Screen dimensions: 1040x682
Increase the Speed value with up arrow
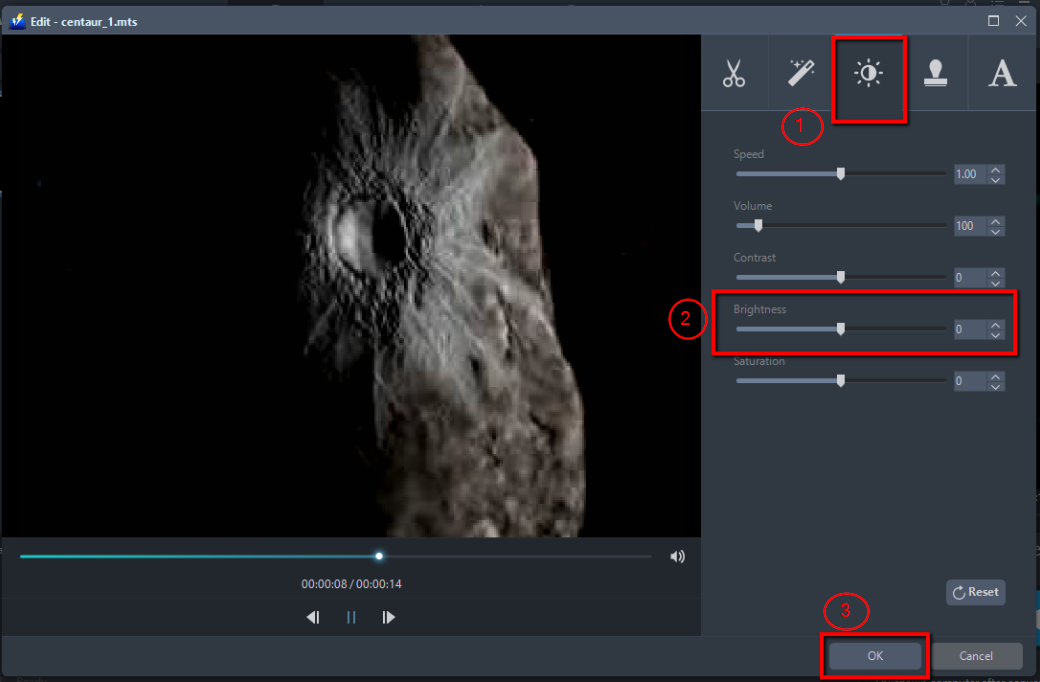click(995, 169)
